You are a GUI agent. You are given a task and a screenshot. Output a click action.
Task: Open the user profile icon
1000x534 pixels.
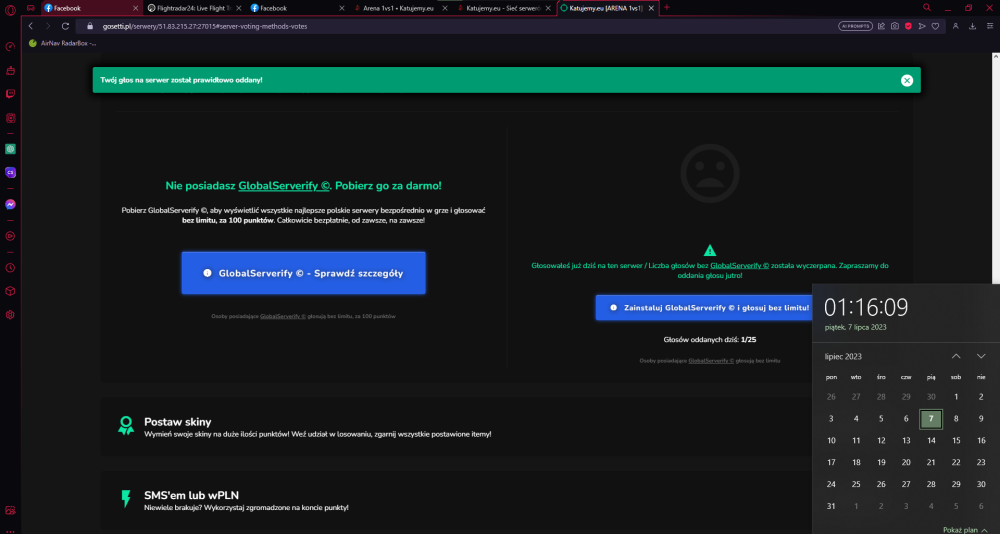[x=955, y=26]
